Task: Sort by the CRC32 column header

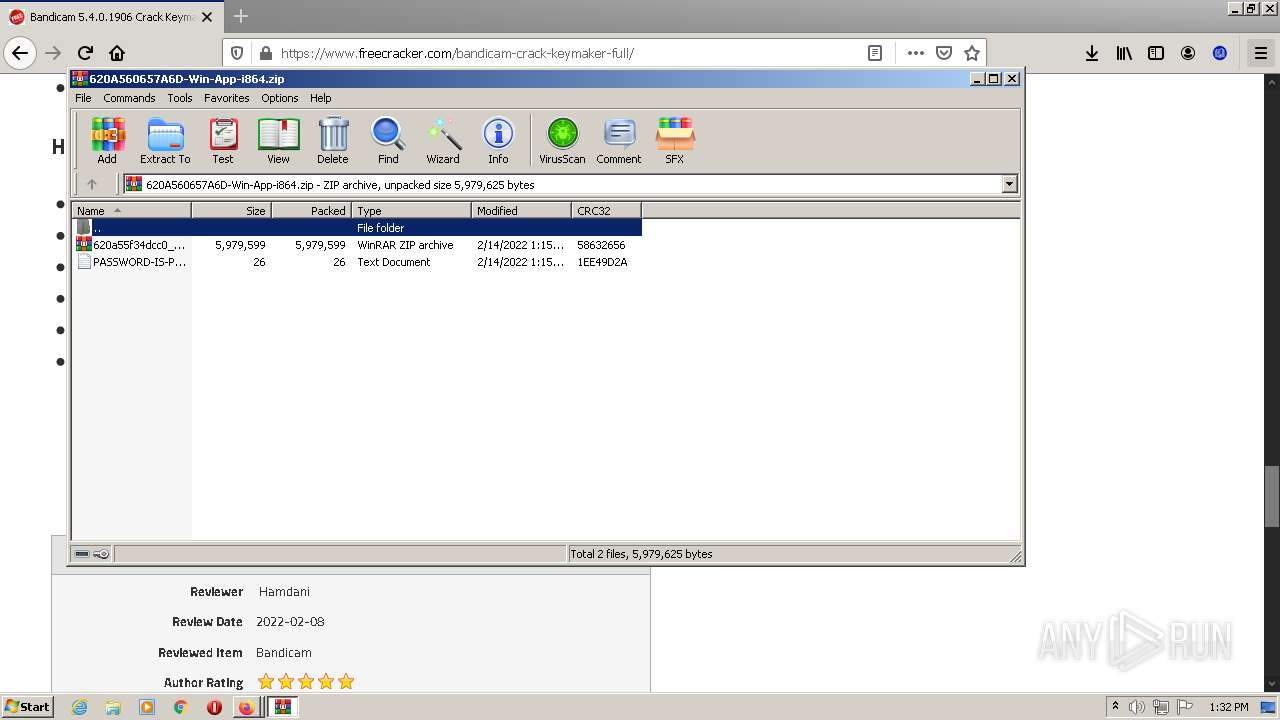Action: tap(607, 210)
